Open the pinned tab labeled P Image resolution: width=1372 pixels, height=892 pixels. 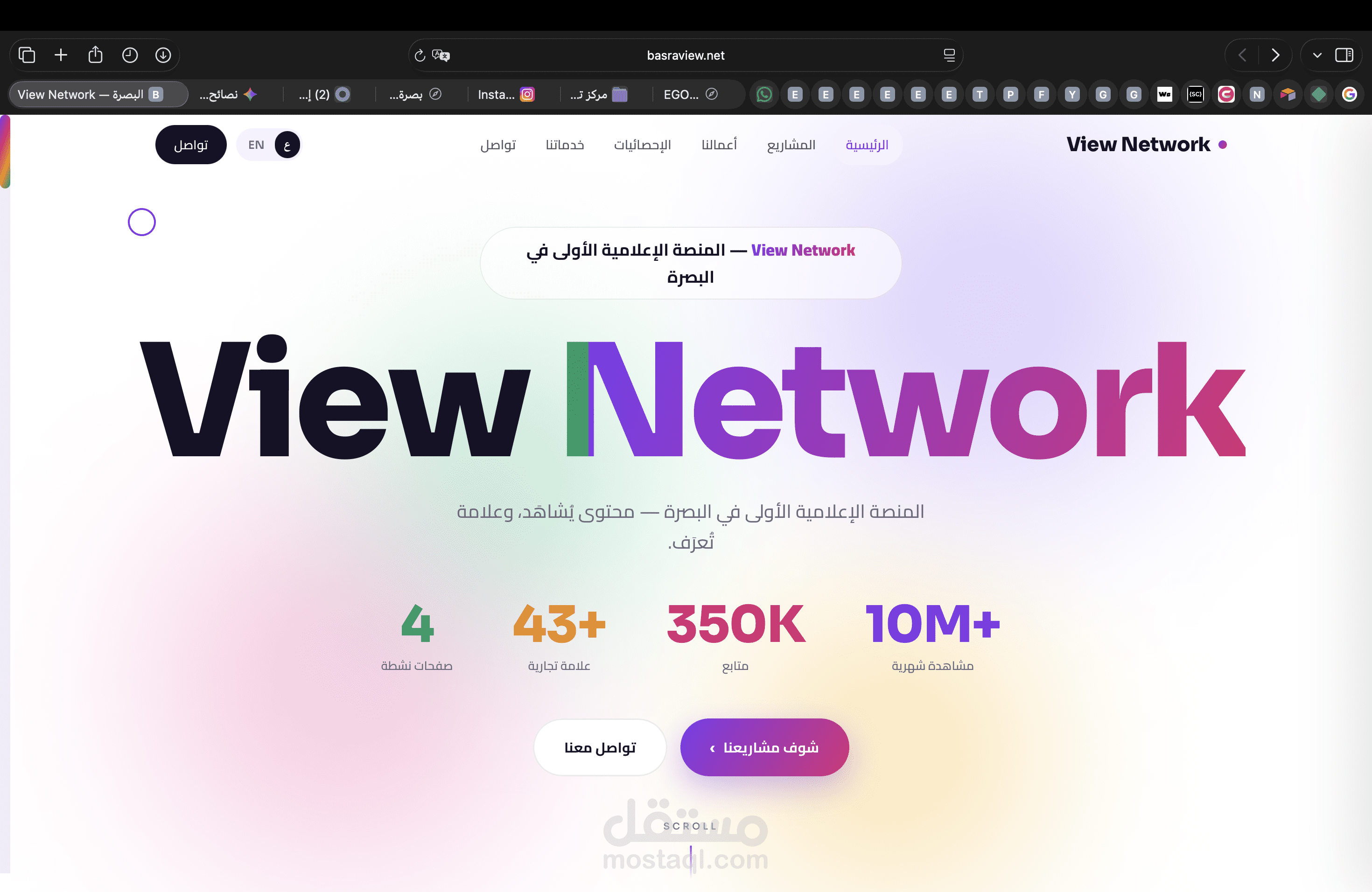[1010, 95]
